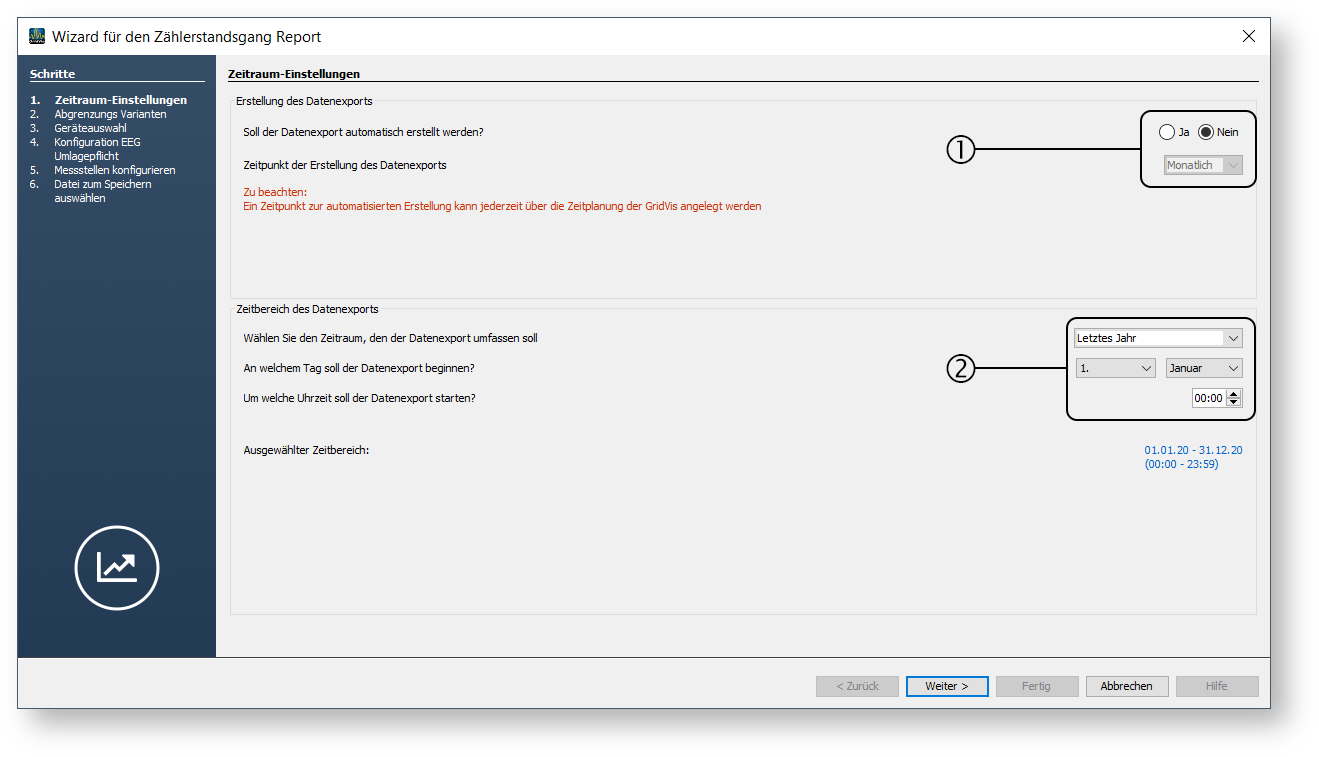
Task: Select the 'Nein' radio button
Action: (x=1206, y=132)
